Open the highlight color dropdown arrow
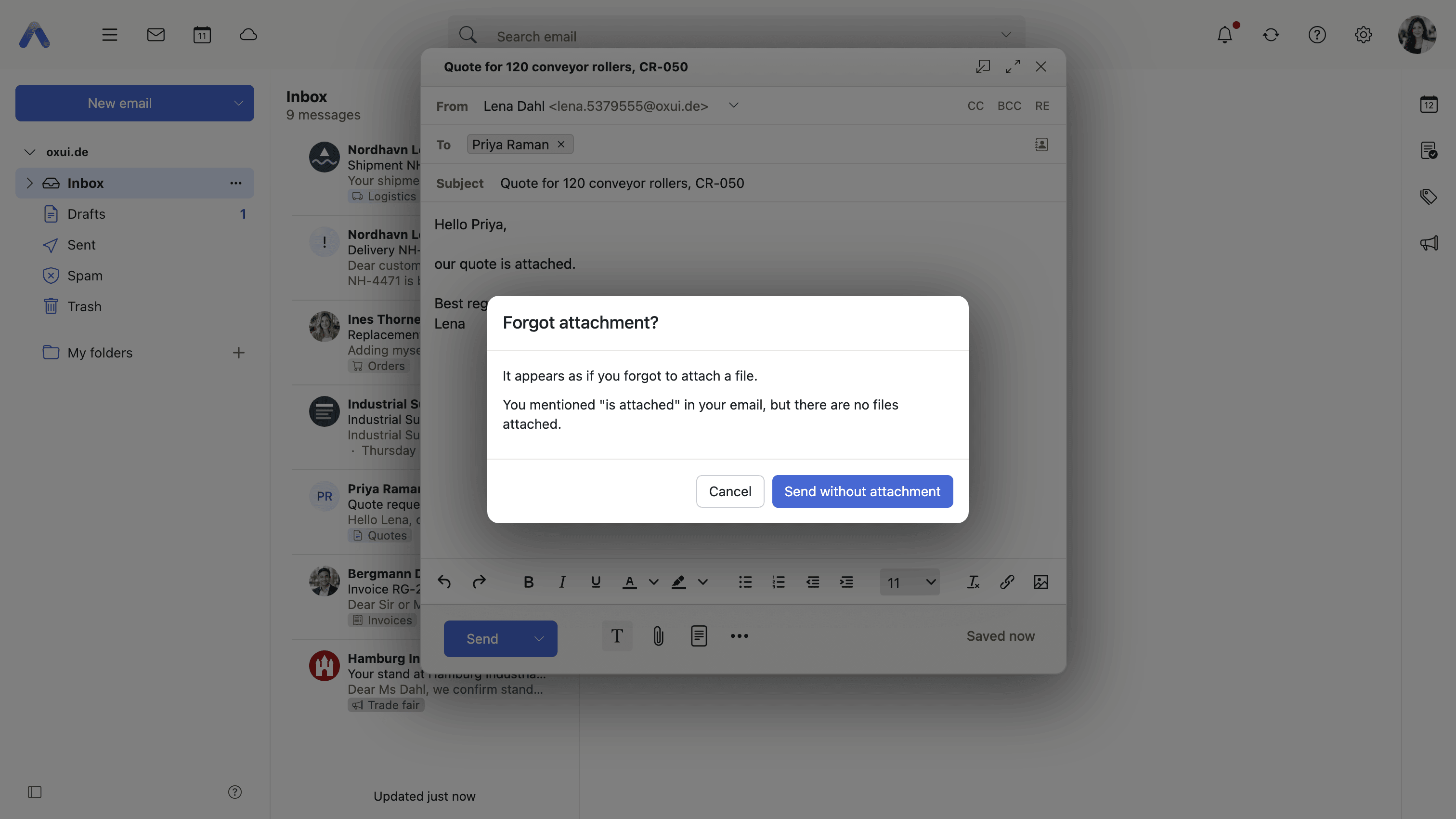 [702, 581]
